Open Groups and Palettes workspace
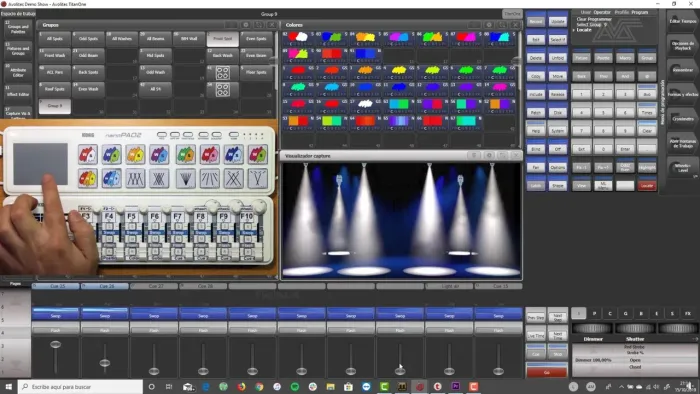The image size is (700, 394). [18, 29]
